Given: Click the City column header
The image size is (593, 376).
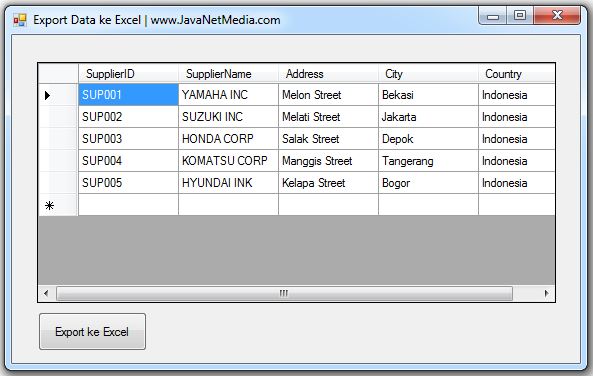Looking at the screenshot, I should tap(428, 73).
